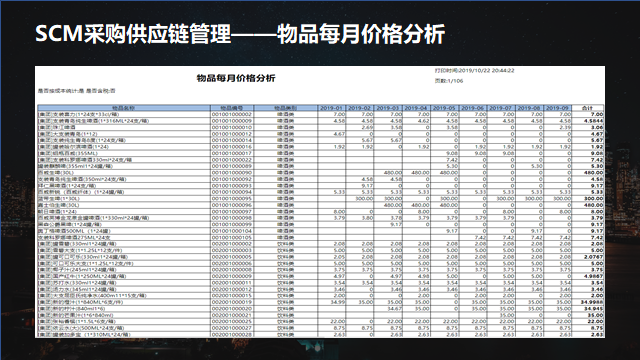The height and width of the screenshot is (360, 640).
Task: Select item code cell 001001000002
Action: [232, 114]
